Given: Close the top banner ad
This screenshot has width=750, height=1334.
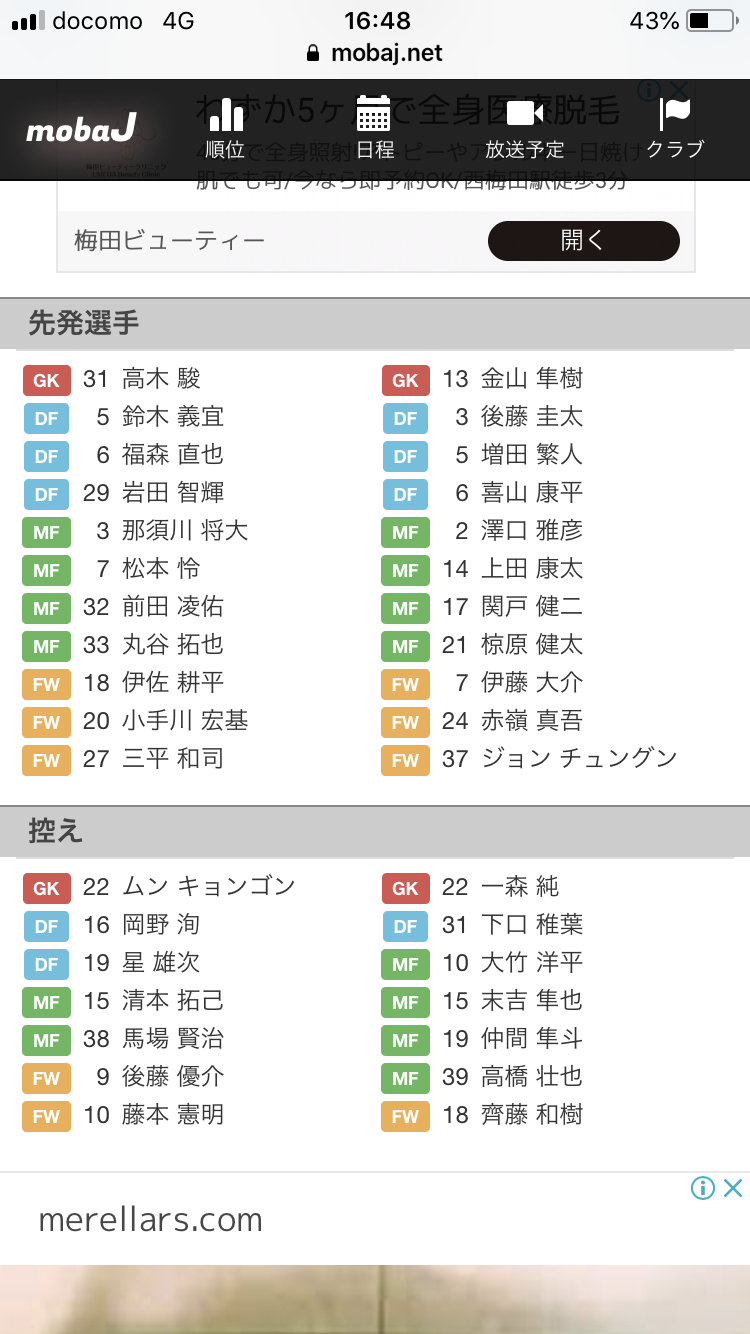Looking at the screenshot, I should pyautogui.click(x=679, y=90).
